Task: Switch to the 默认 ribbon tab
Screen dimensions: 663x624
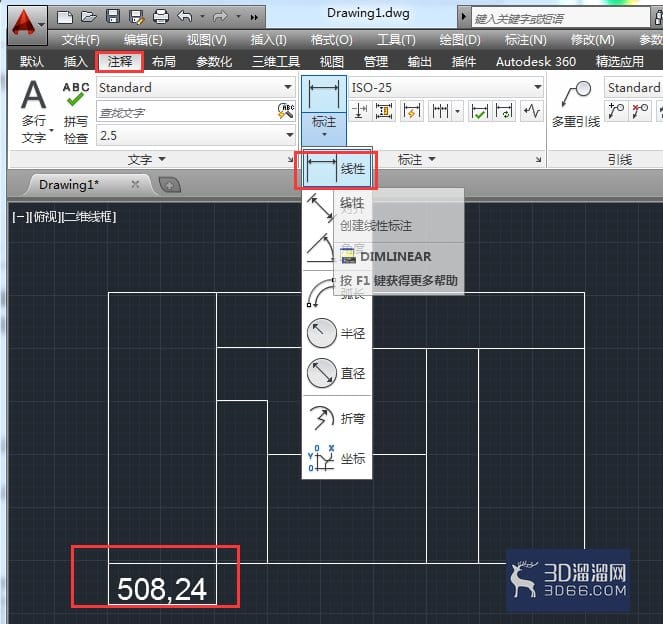Action: tap(32, 62)
